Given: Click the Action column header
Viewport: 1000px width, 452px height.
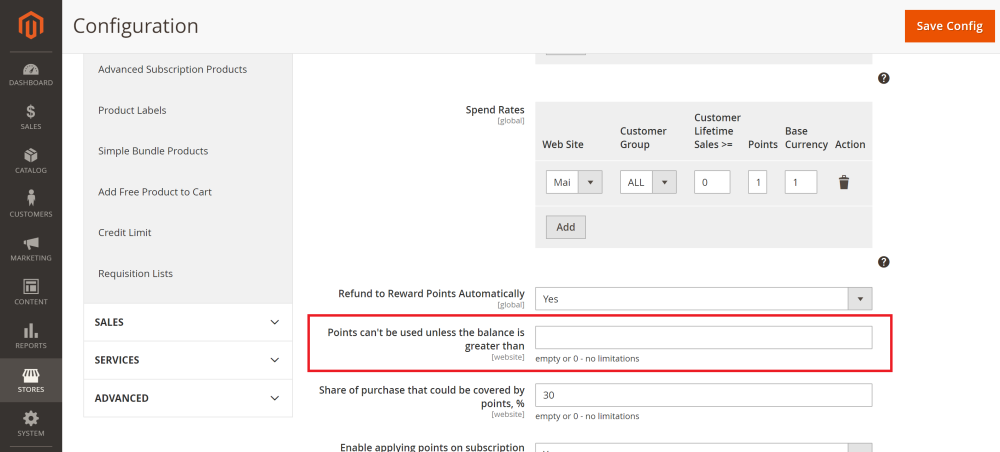Looking at the screenshot, I should click(x=850, y=145).
